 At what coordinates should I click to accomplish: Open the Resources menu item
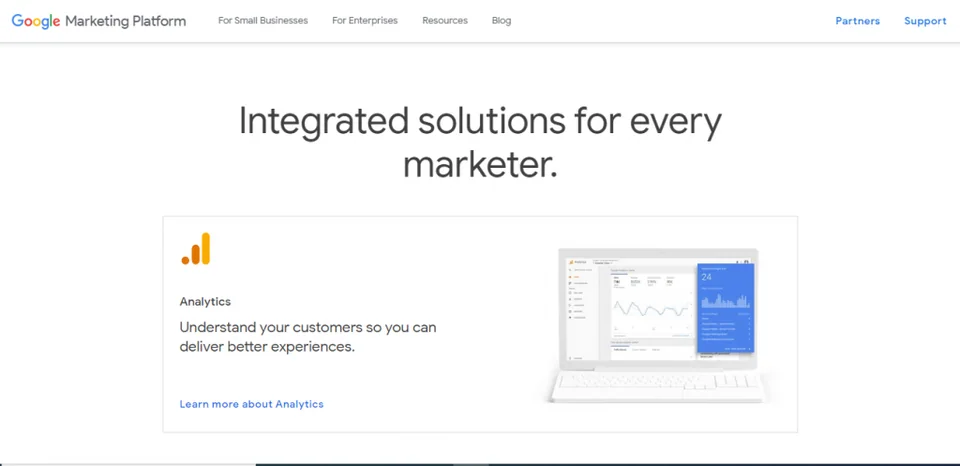pos(445,21)
